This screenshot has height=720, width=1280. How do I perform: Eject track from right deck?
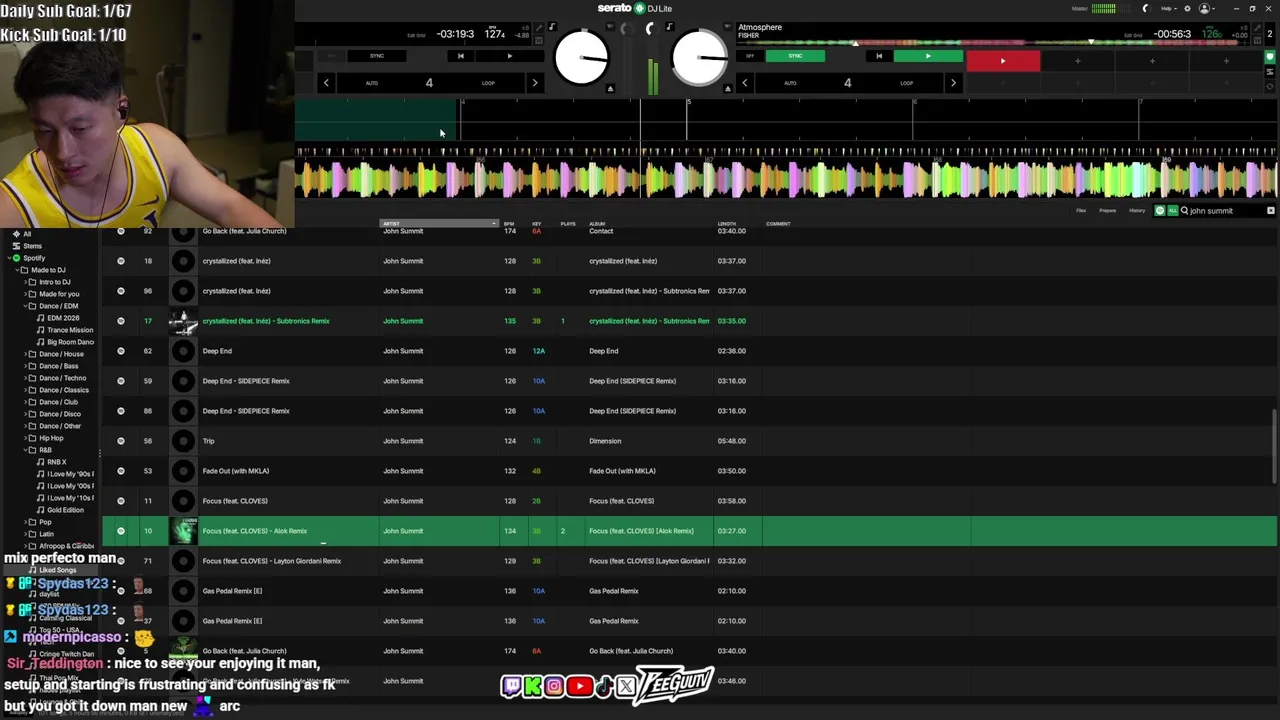[x=728, y=89]
